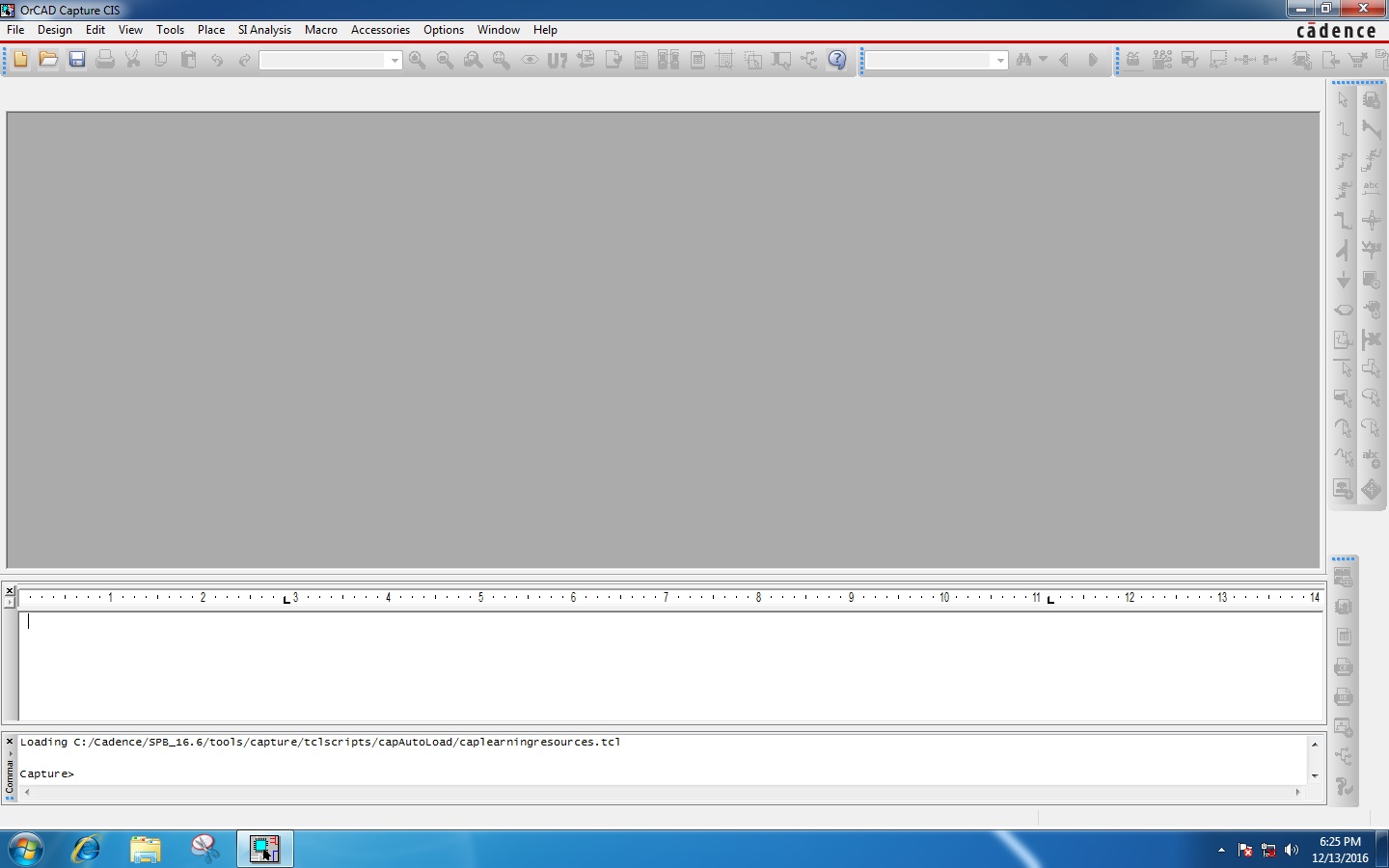Click the Design Rules Check icon
The width and height of the screenshot is (1389, 868).
tap(613, 60)
